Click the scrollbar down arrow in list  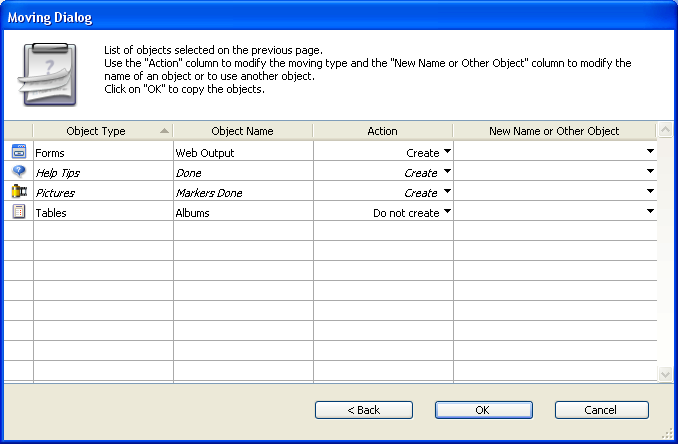[666, 373]
